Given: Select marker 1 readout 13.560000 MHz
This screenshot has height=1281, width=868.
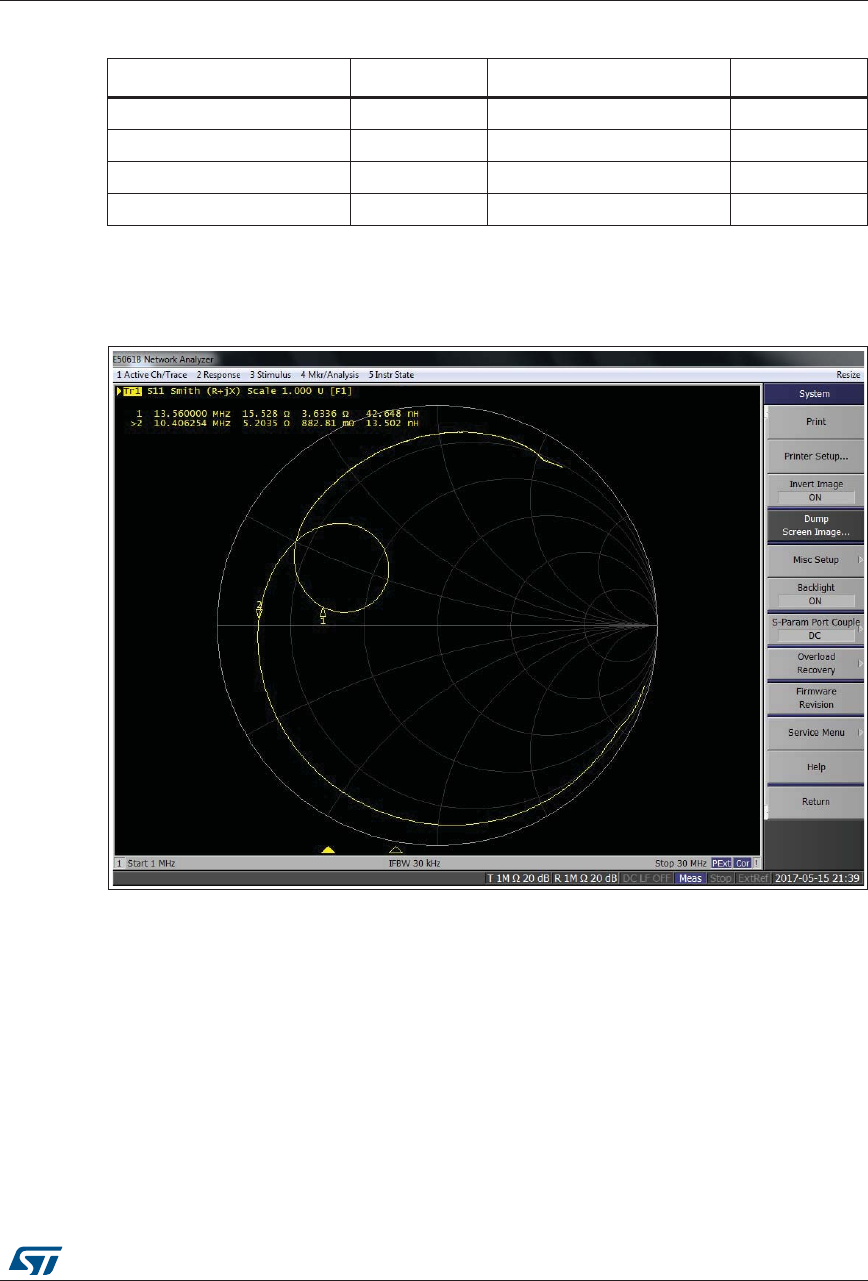Looking at the screenshot, I should [x=193, y=413].
